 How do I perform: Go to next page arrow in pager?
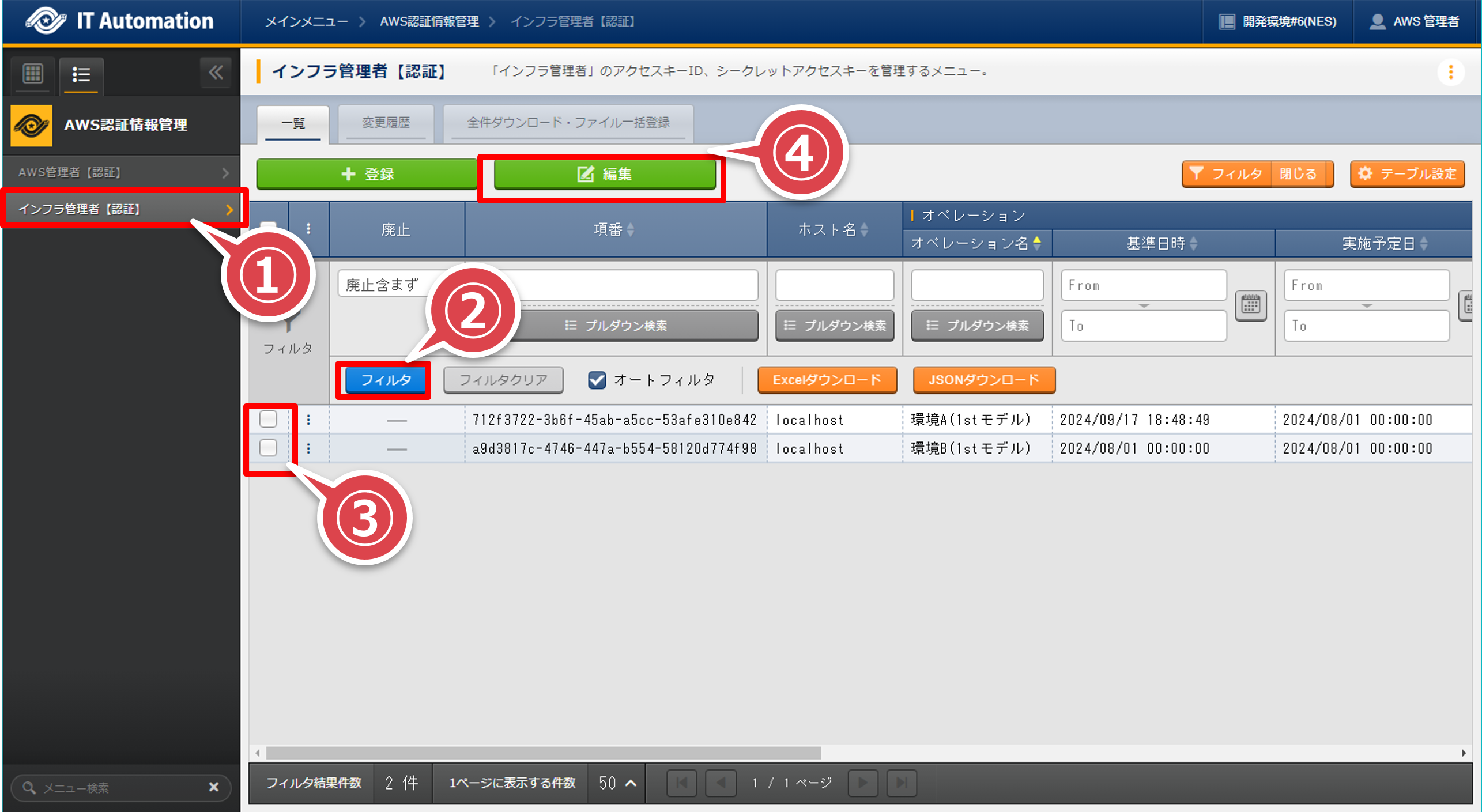[x=862, y=783]
